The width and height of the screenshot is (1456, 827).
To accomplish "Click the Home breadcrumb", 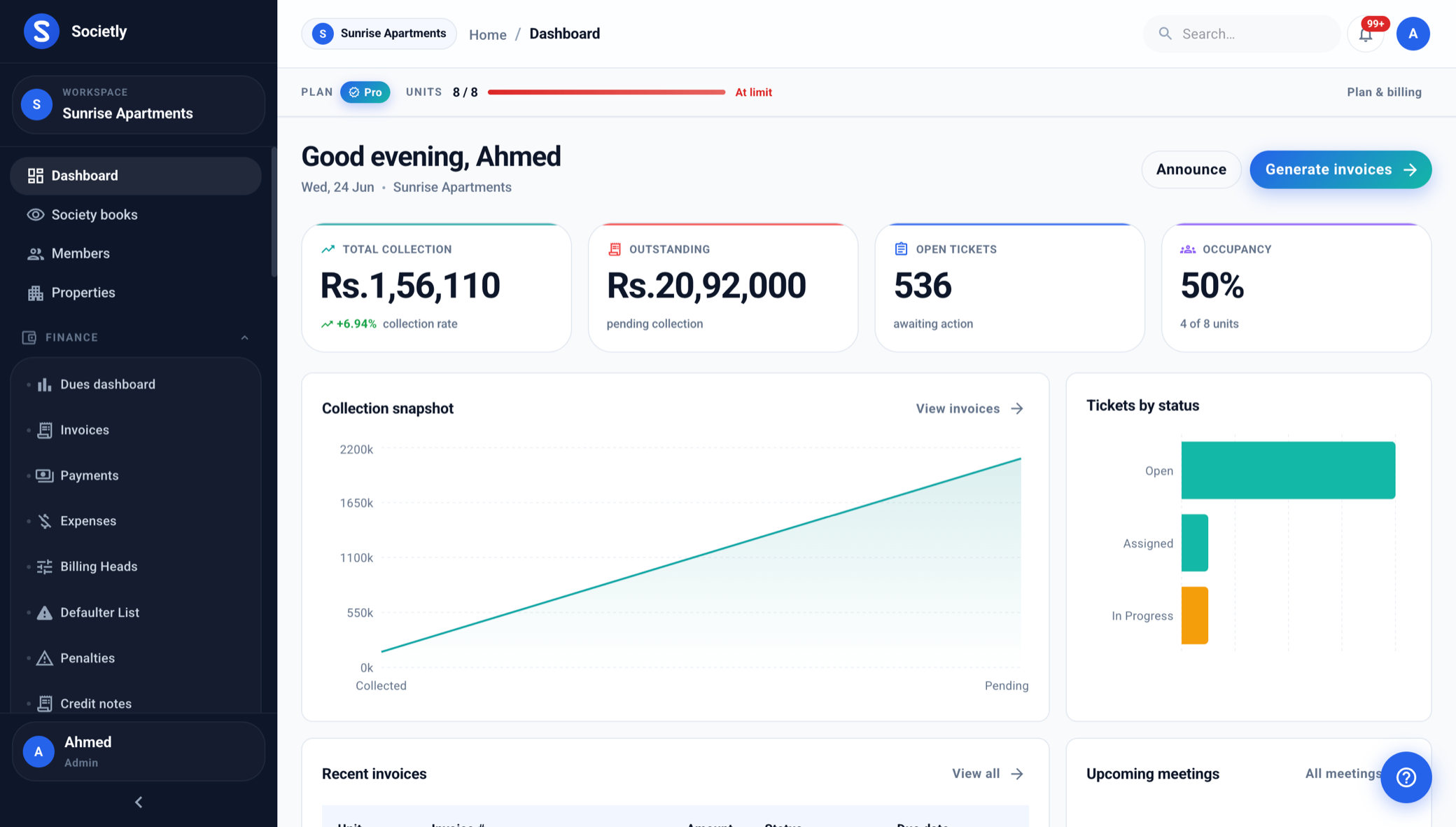I will coord(487,34).
